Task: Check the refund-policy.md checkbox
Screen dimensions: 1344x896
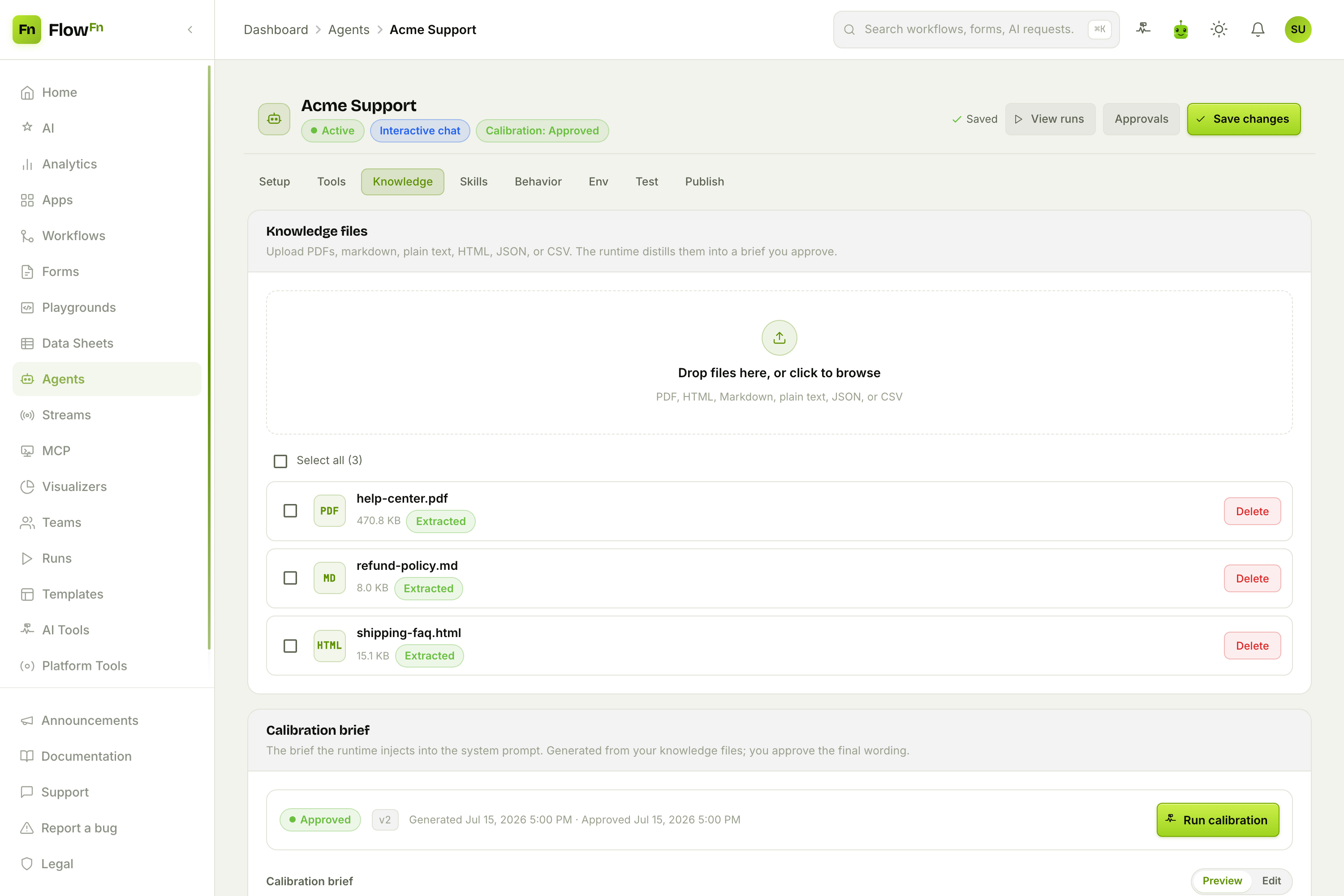Action: point(290,578)
